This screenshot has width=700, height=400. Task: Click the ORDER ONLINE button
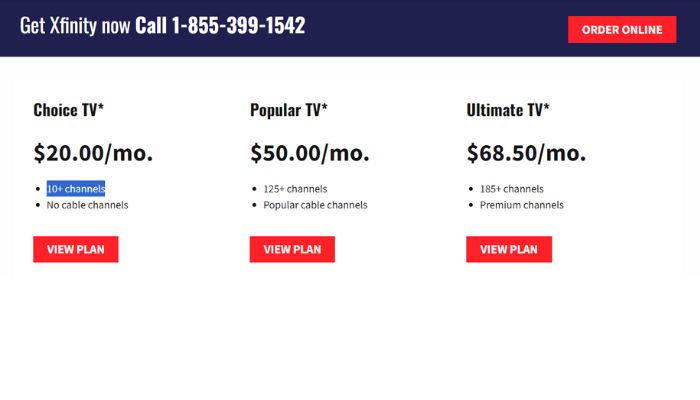[622, 30]
